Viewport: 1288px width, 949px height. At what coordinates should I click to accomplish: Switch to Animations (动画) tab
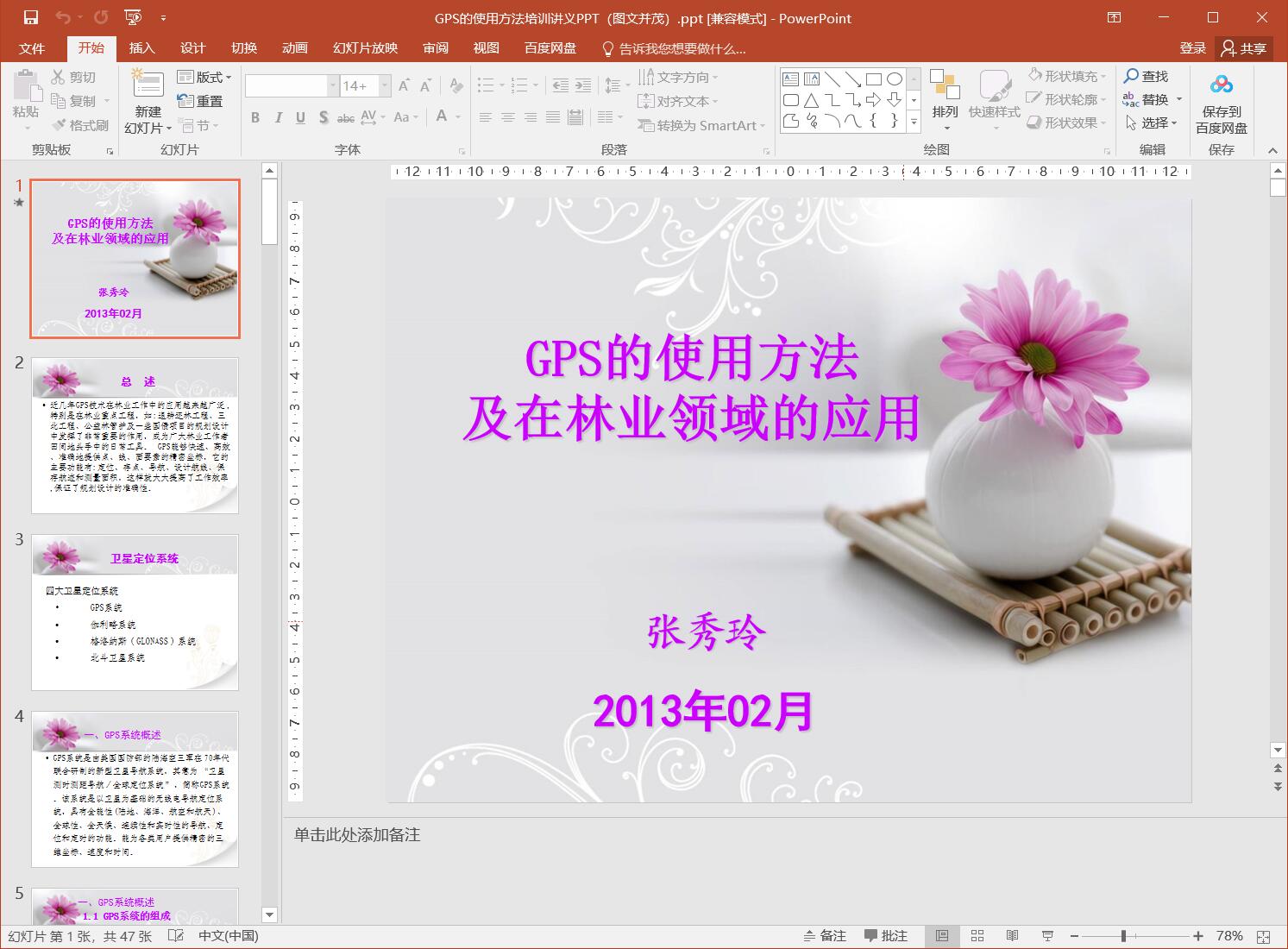[295, 48]
